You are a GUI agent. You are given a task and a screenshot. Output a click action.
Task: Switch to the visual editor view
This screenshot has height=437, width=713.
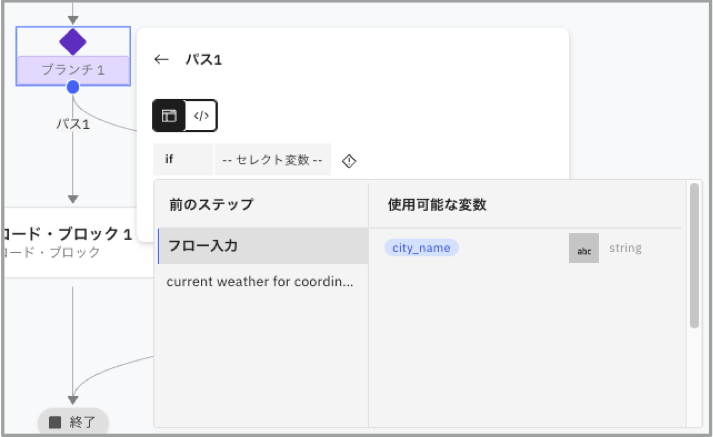(x=169, y=116)
